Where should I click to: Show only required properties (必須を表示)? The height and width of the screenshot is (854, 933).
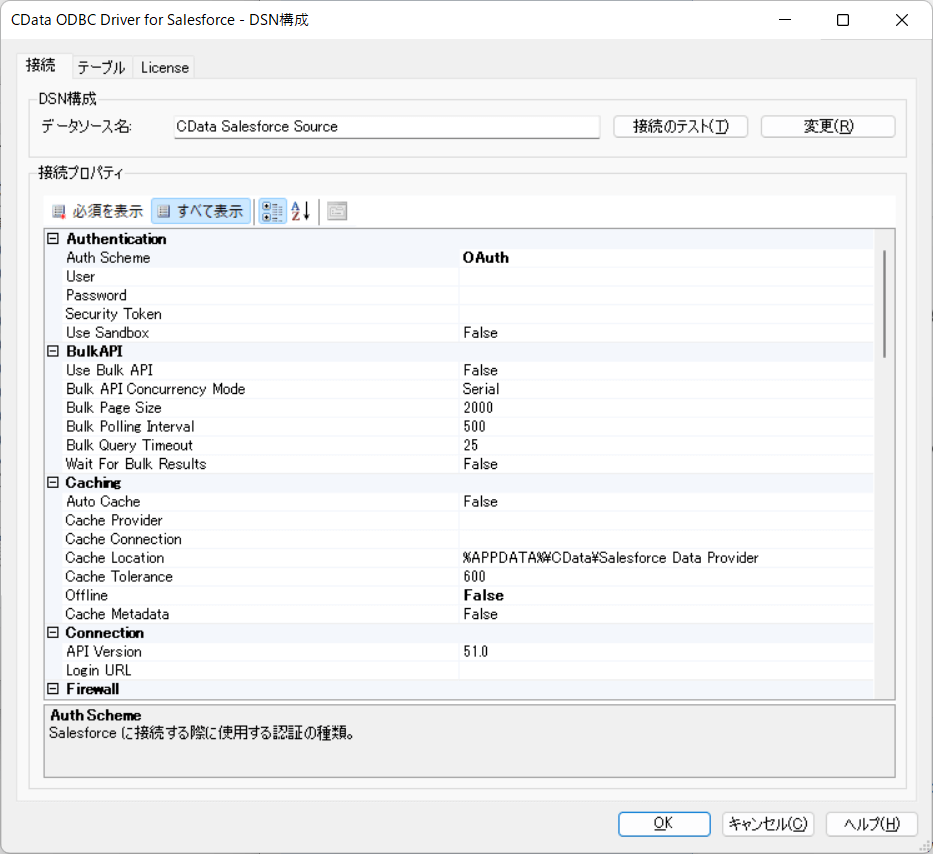(97, 211)
